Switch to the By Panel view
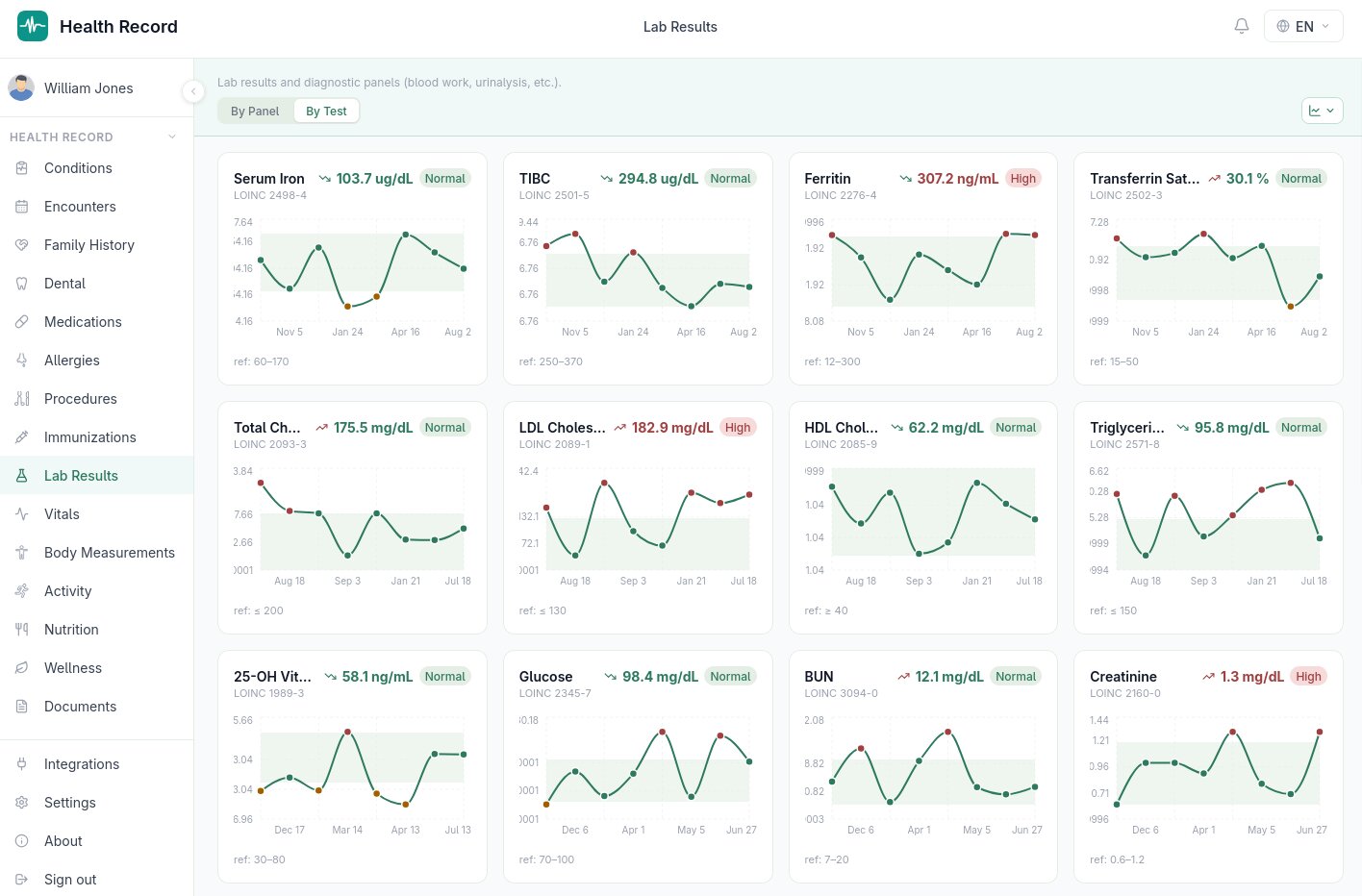Screen dimensions: 1362x896 pos(255,112)
